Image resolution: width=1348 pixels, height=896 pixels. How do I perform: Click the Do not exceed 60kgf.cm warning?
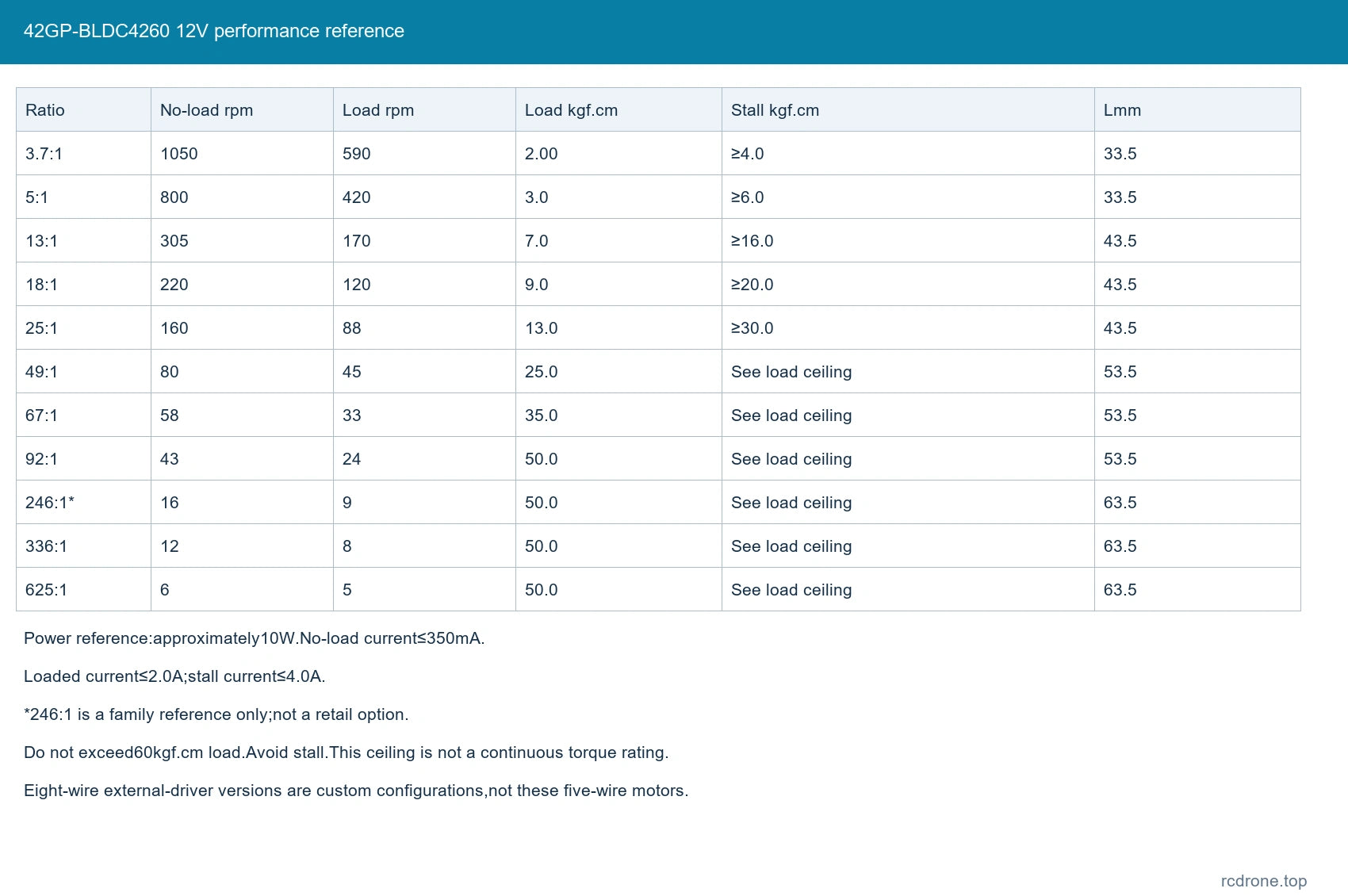tap(347, 752)
